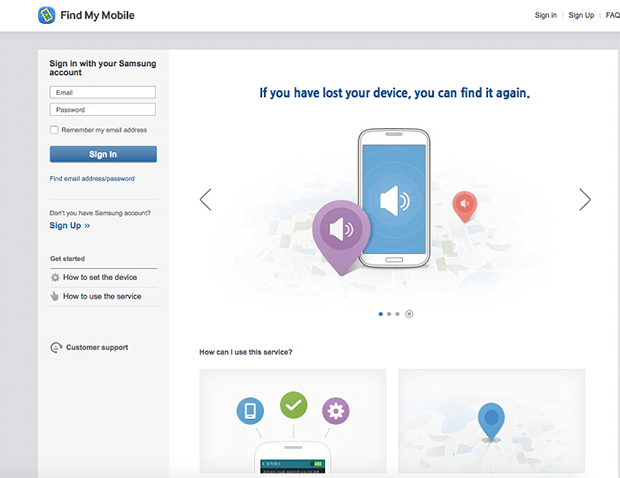Advance to the next slide arrow
620x478 pixels.
click(585, 200)
